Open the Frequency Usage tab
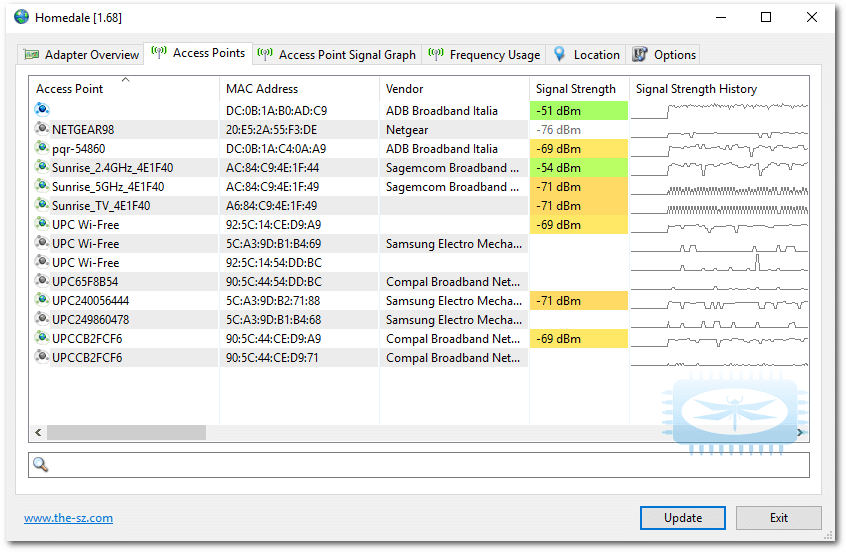846x552 pixels. click(484, 54)
